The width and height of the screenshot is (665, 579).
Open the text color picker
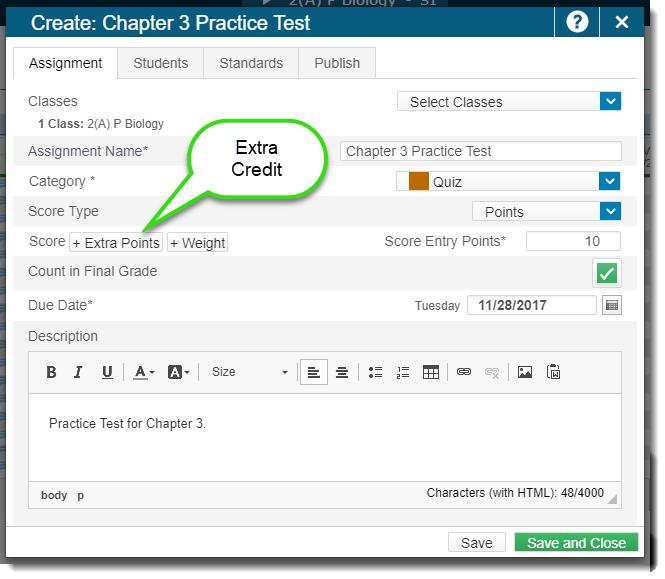click(x=143, y=372)
